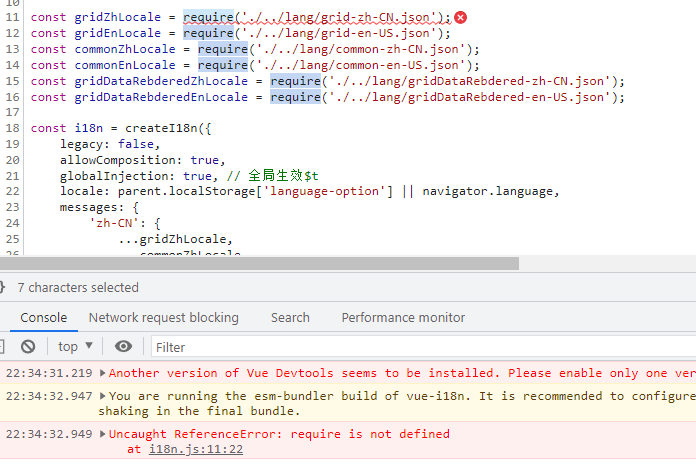This screenshot has width=696, height=464.
Task: Toggle the console sidebar icon
Action: [x=2, y=346]
